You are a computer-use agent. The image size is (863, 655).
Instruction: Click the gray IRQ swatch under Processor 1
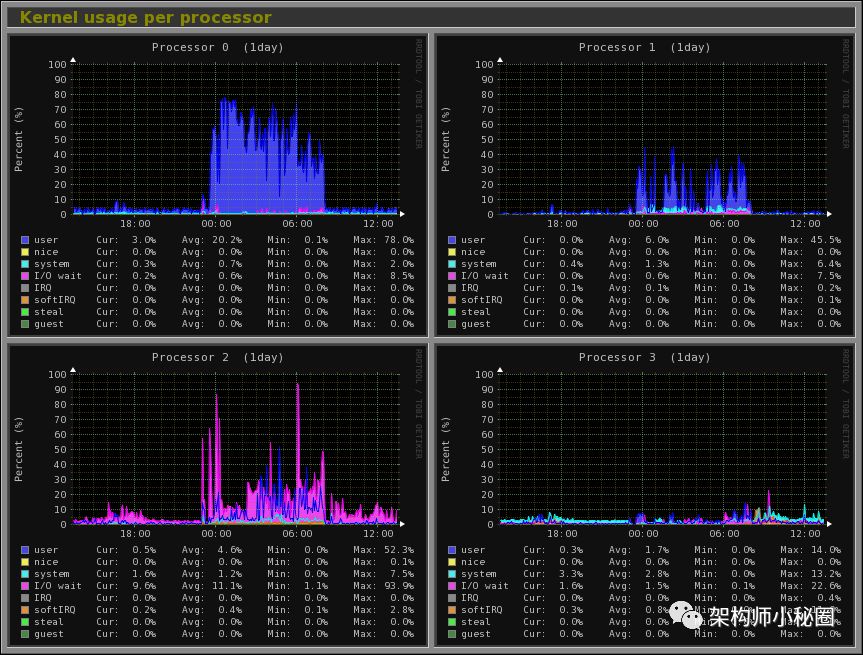452,288
